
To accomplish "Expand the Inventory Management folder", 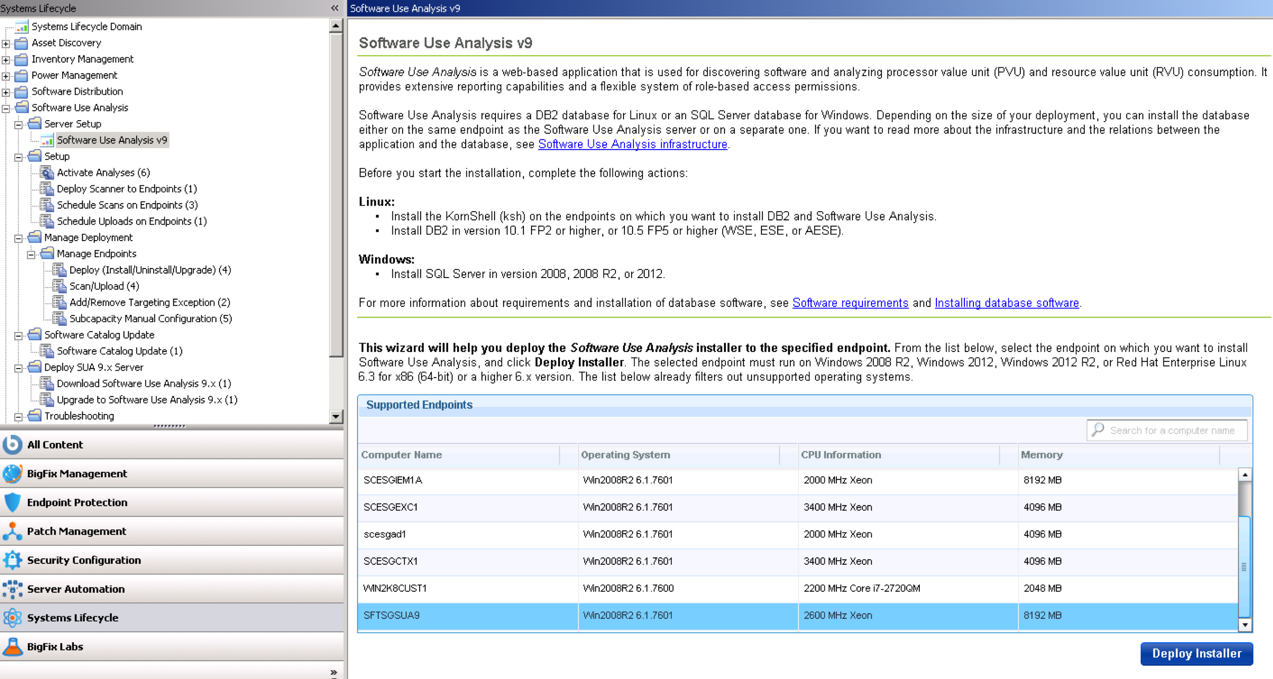I will (6, 60).
